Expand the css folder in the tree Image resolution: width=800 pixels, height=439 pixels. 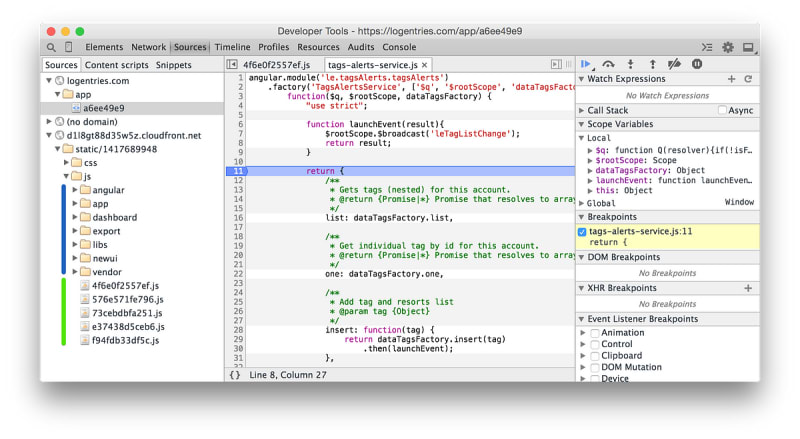coord(66,162)
